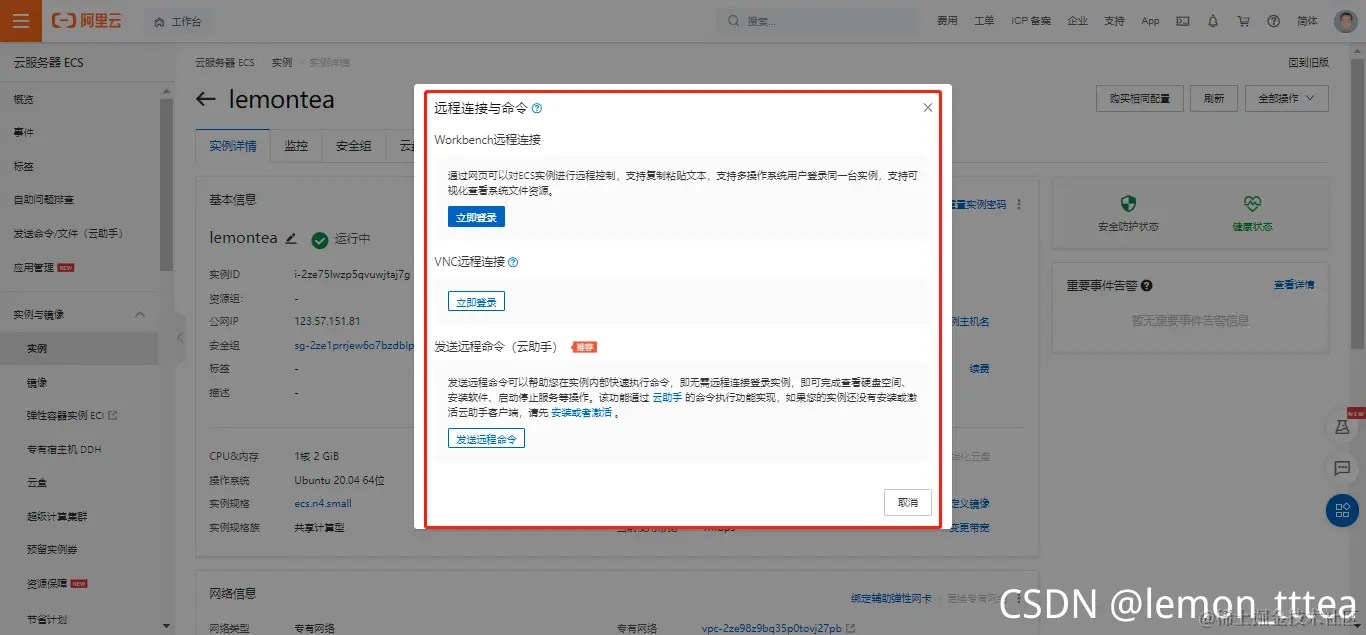Open the 费用 menu

click(946, 21)
